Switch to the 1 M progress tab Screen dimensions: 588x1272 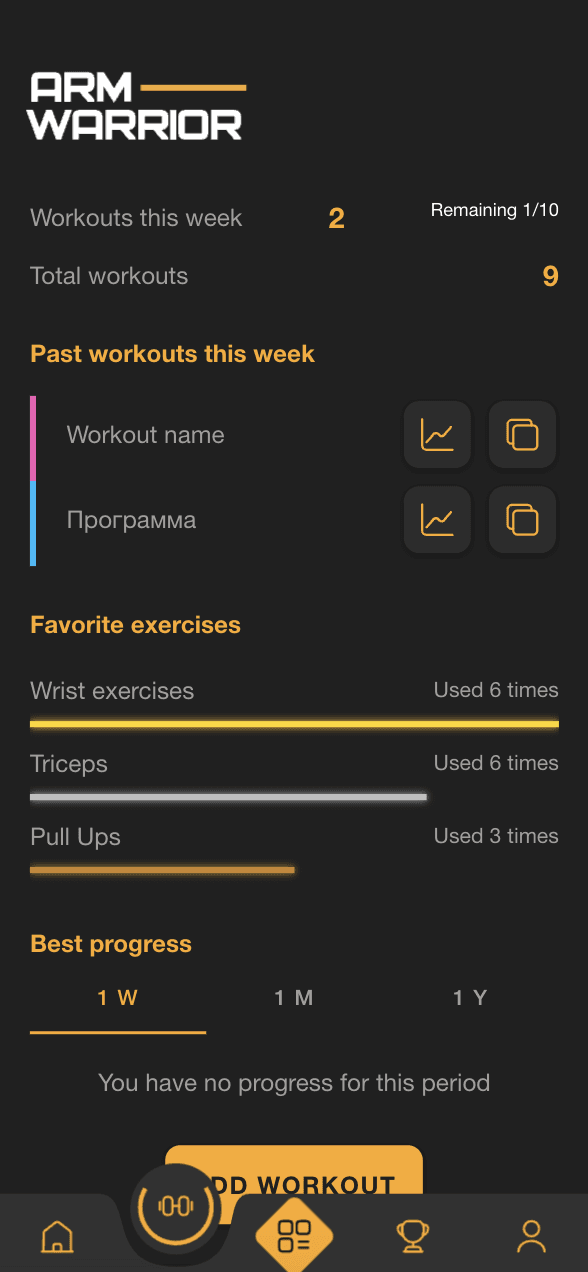(x=294, y=997)
